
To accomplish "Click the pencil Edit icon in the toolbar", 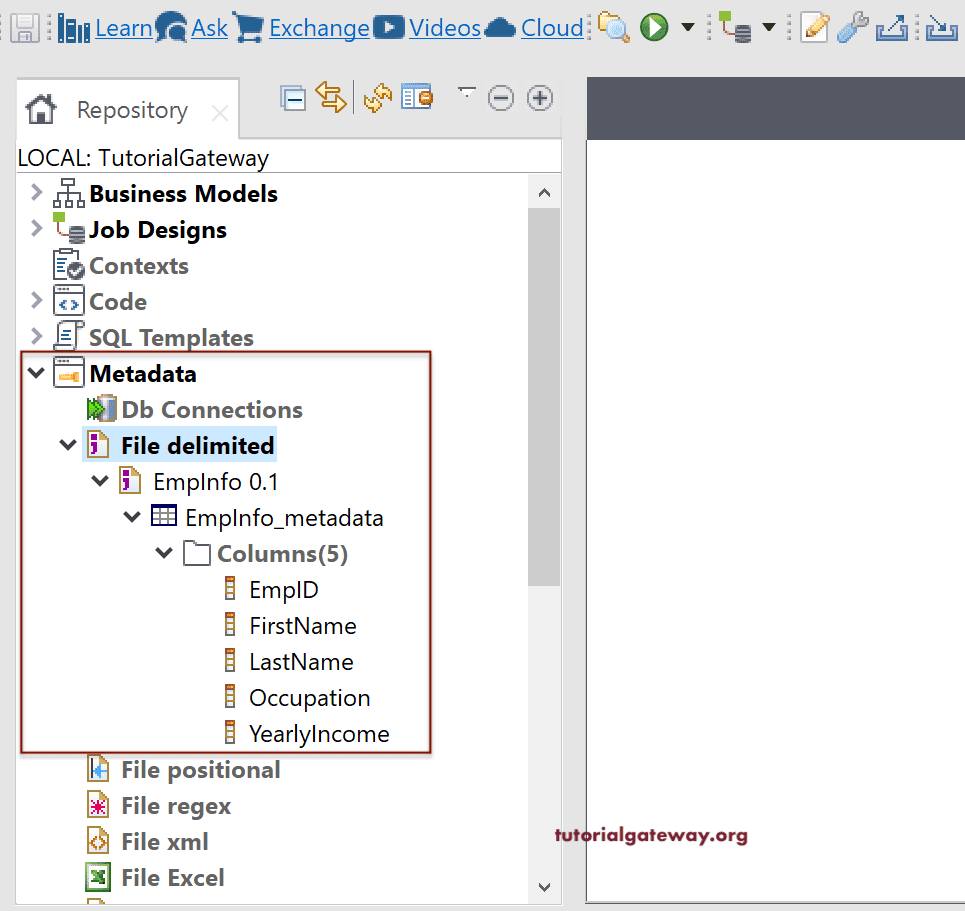I will click(814, 27).
